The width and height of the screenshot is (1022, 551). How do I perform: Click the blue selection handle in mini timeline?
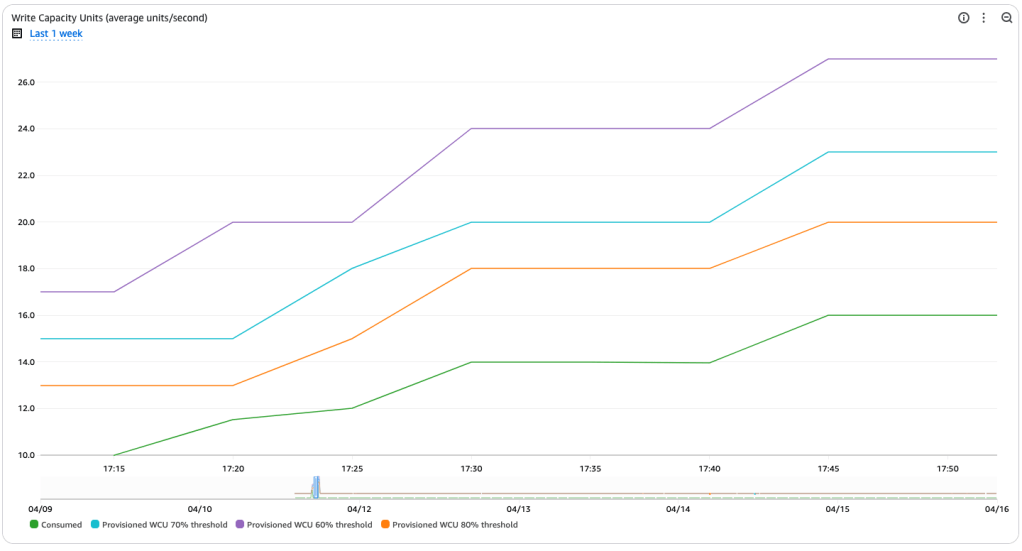(316, 488)
